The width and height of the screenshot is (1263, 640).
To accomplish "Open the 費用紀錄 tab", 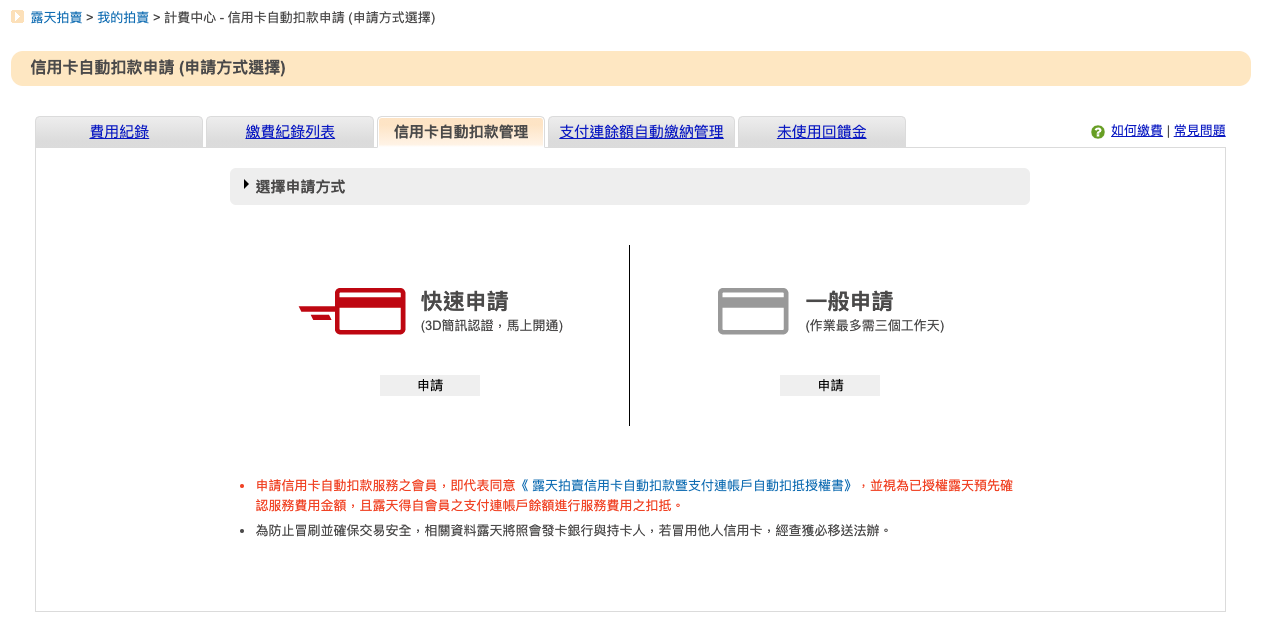I will [119, 132].
